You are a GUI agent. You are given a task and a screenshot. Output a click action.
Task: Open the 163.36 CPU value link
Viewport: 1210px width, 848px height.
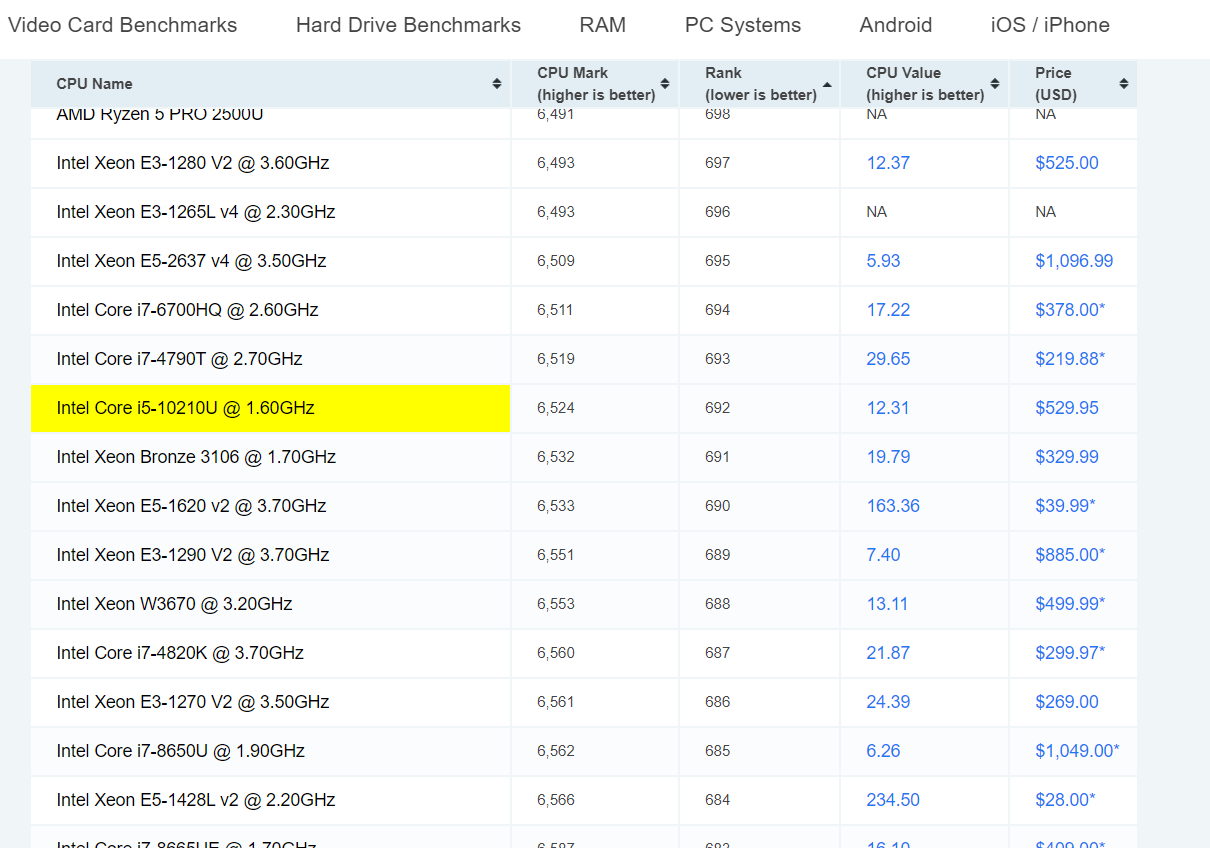pyautogui.click(x=893, y=506)
